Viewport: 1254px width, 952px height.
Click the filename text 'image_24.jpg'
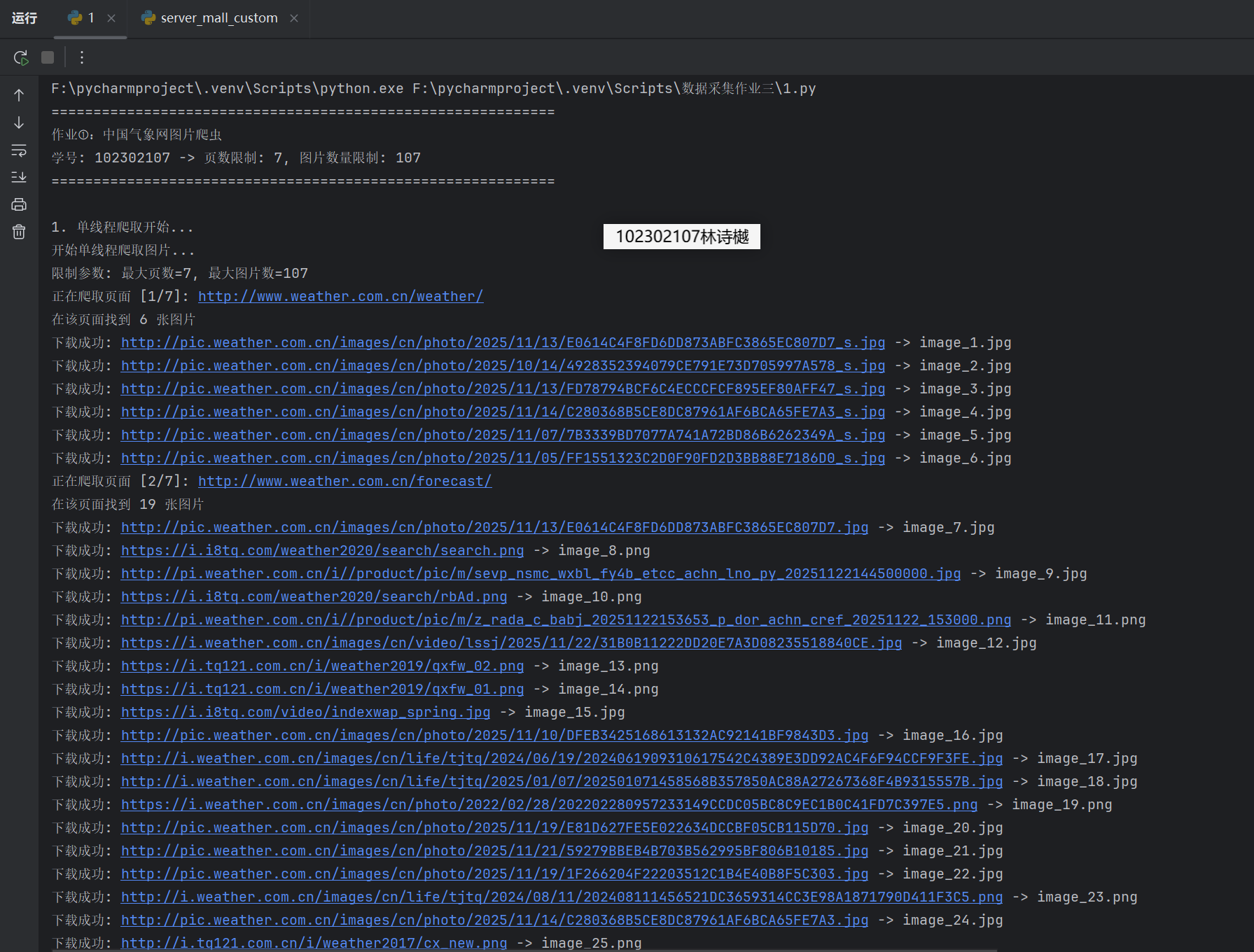[x=953, y=920]
